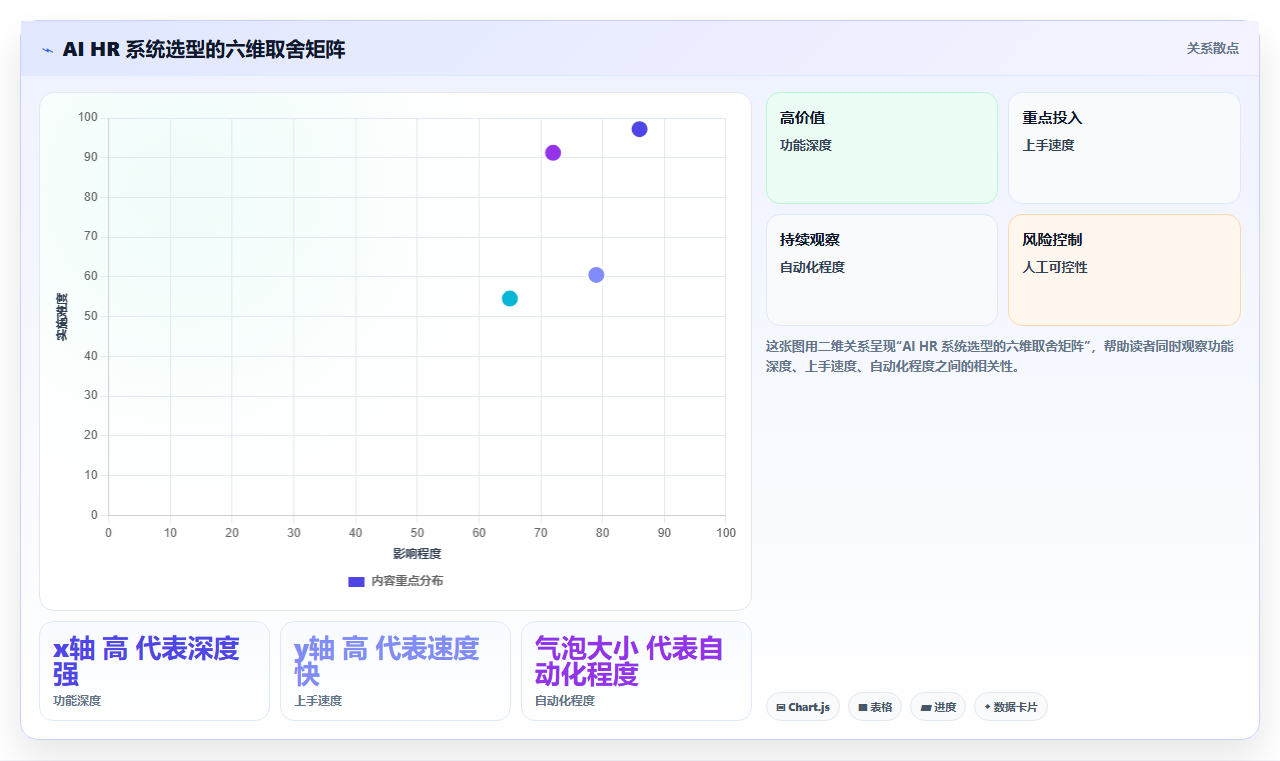Click the 自动化程度 caption under 气泡大小 card
Image resolution: width=1280 pixels, height=761 pixels.
pos(565,701)
